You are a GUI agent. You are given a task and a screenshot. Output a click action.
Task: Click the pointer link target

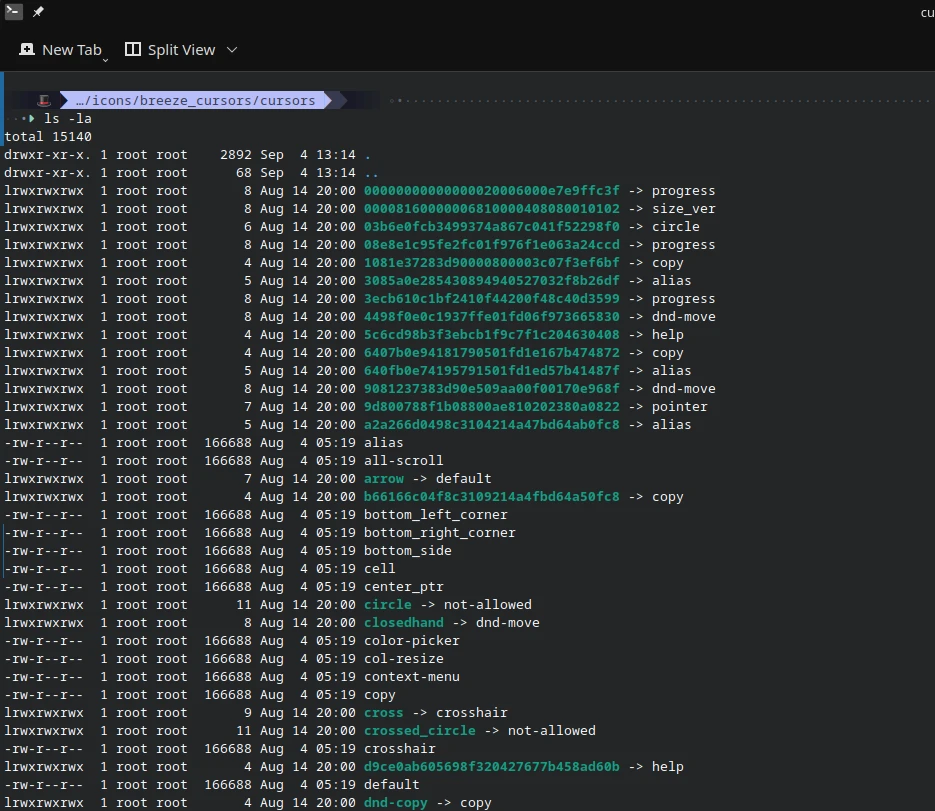point(679,407)
